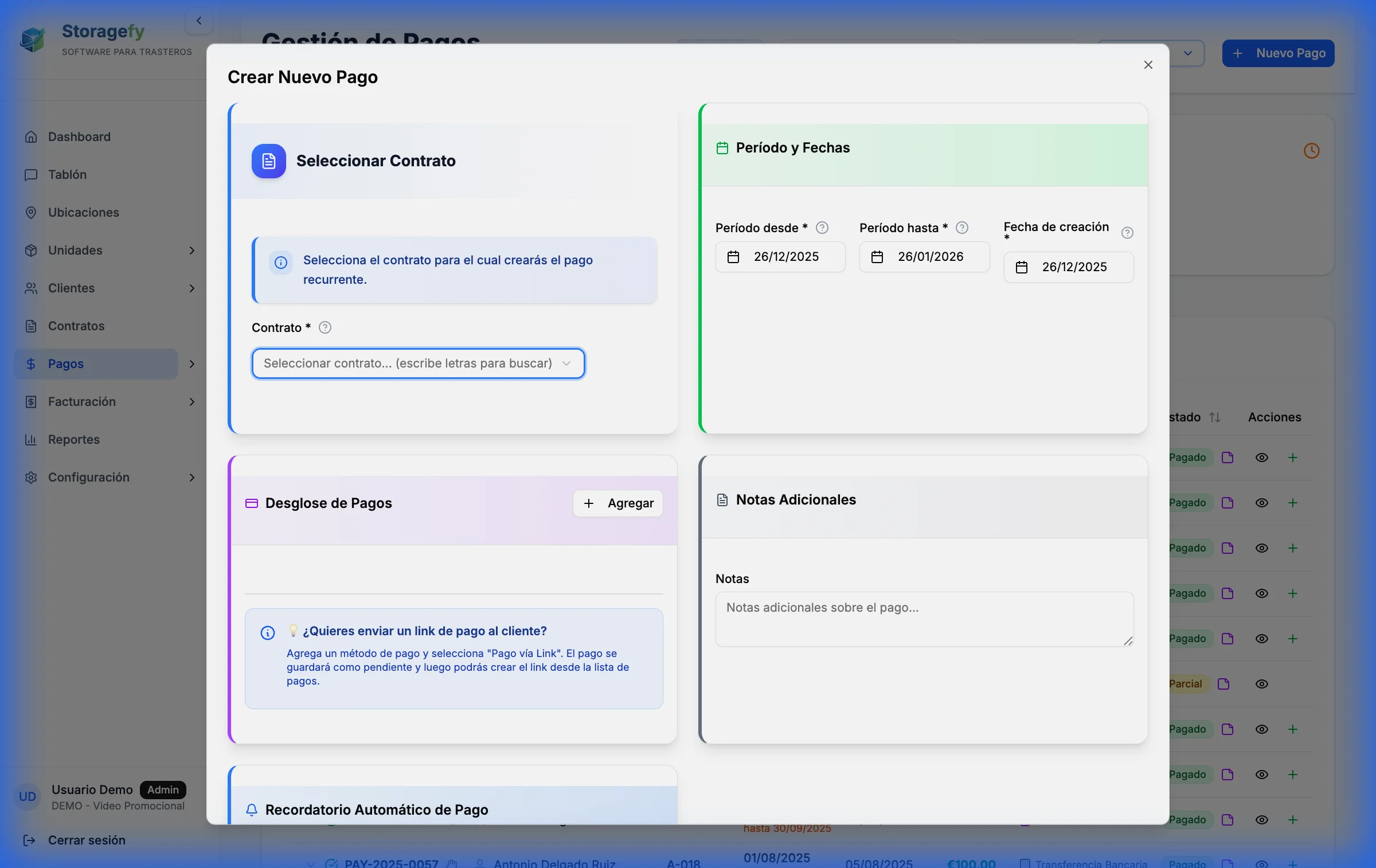Click the orange clock icon at top right
1376x868 pixels.
coord(1311,151)
